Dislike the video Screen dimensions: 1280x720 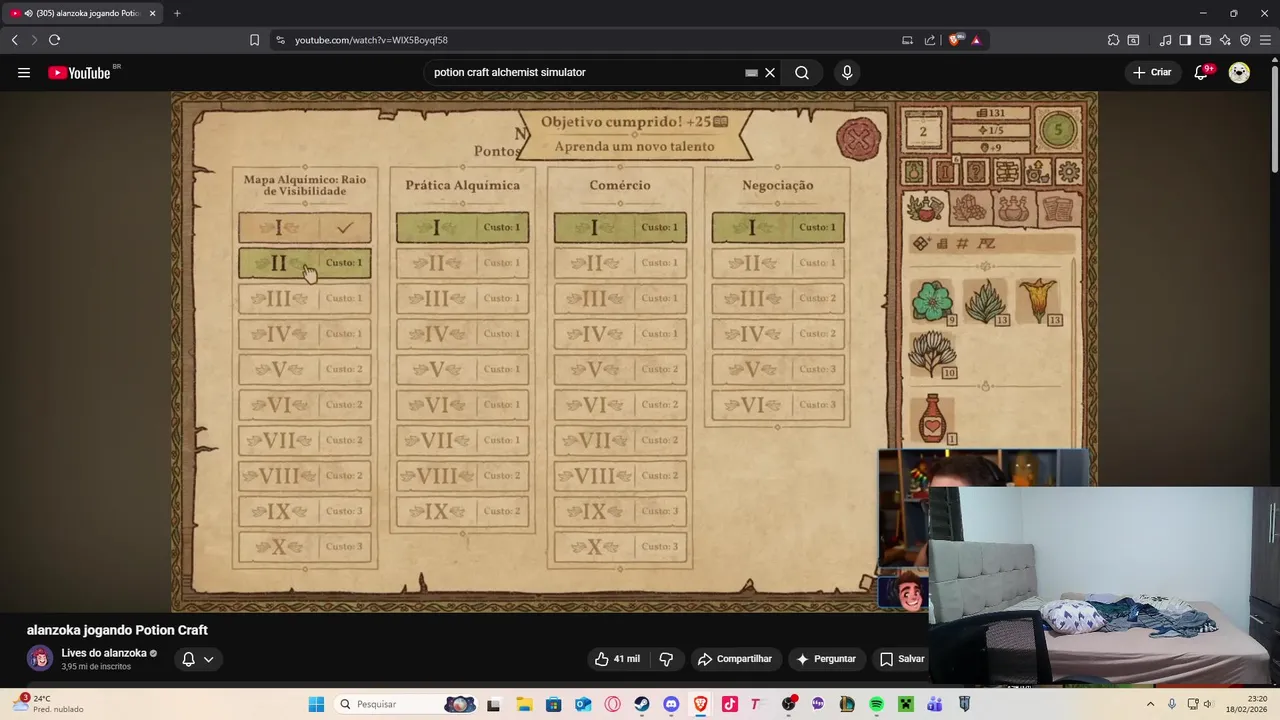(x=666, y=659)
